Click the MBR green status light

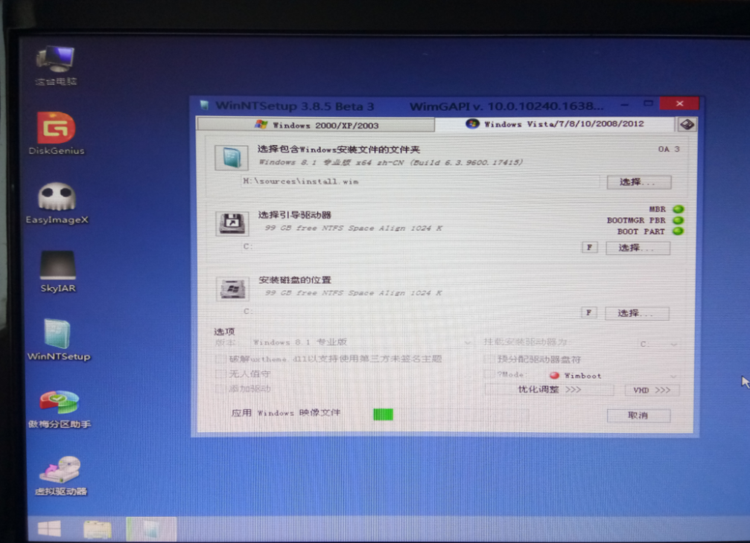(x=678, y=209)
